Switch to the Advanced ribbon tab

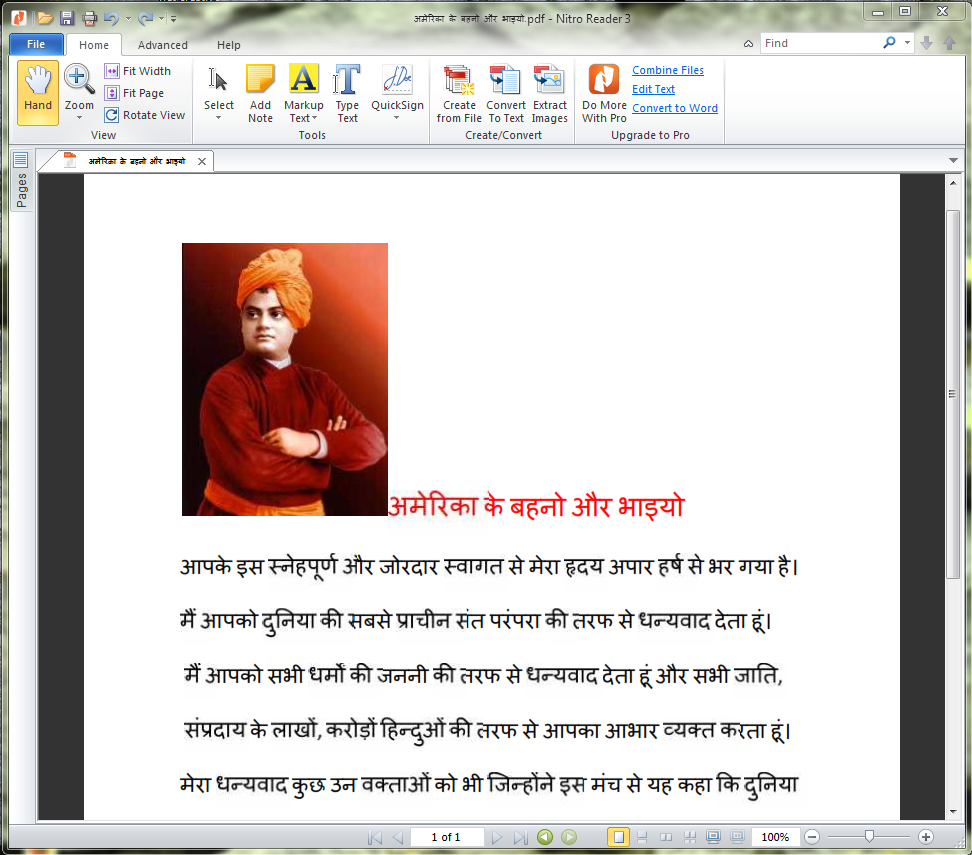pos(162,45)
